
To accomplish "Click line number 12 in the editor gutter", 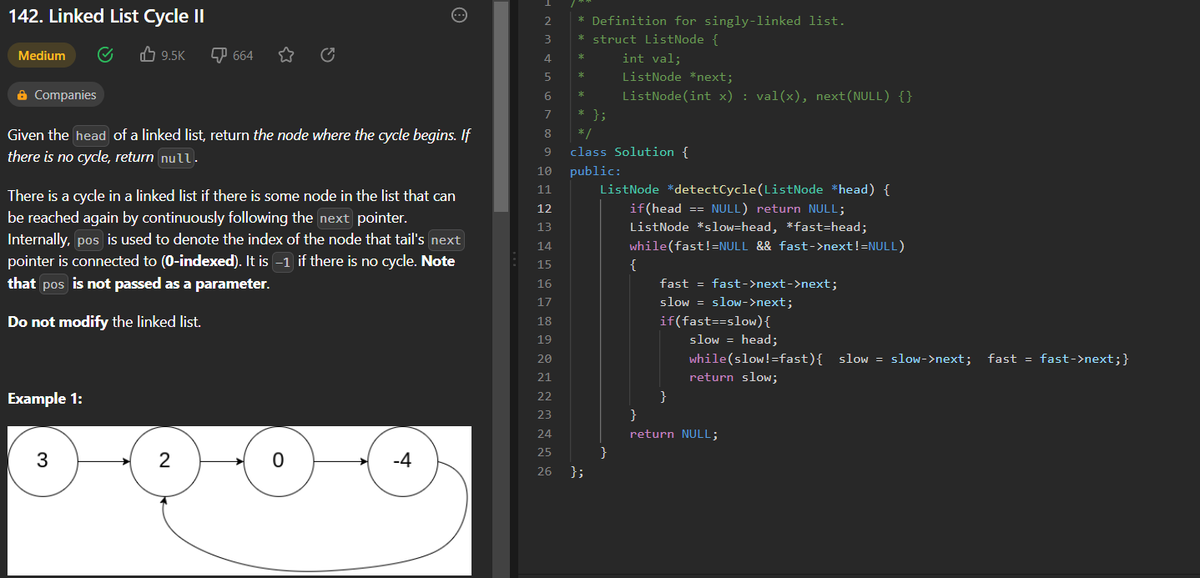I will (544, 208).
